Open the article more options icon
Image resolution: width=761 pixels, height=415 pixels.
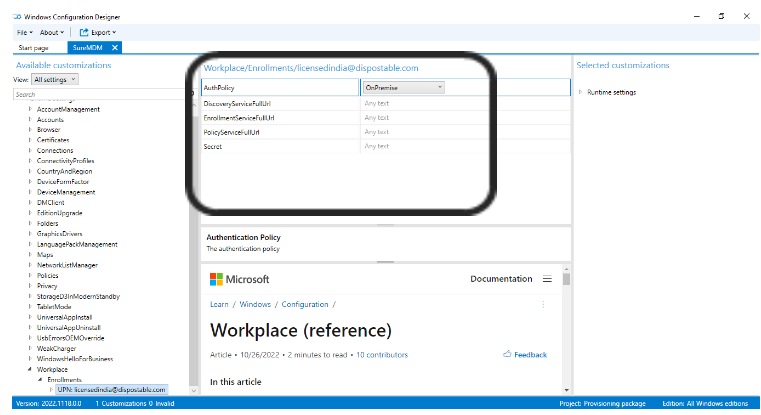click(x=543, y=304)
